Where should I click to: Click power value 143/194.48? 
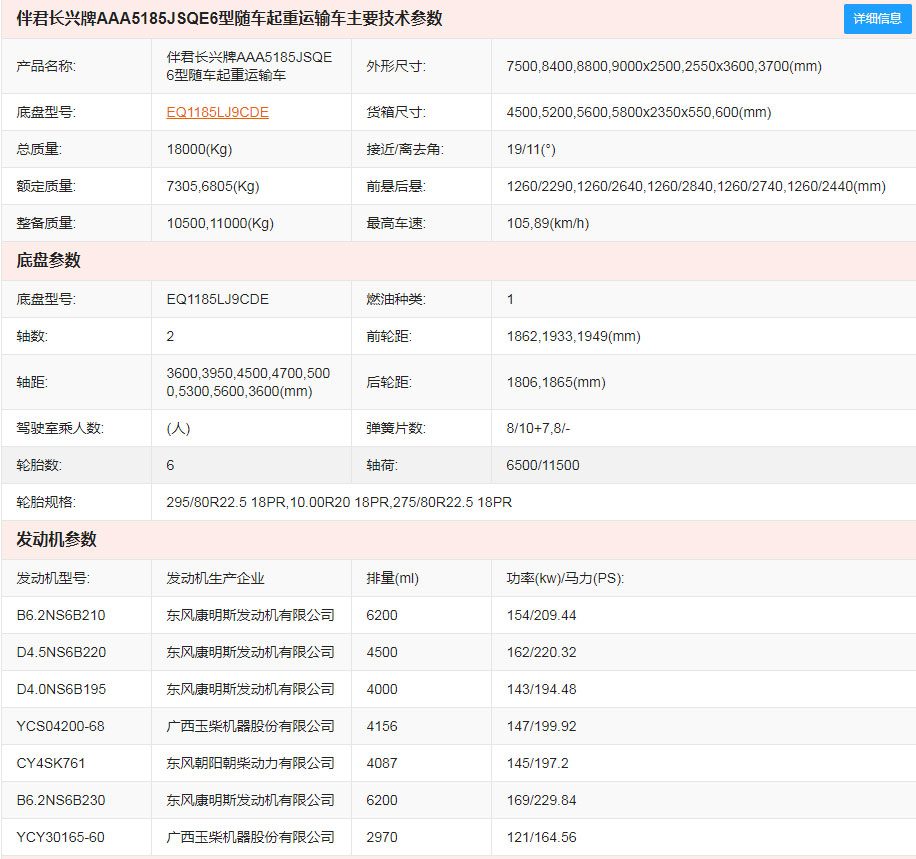tap(542, 689)
